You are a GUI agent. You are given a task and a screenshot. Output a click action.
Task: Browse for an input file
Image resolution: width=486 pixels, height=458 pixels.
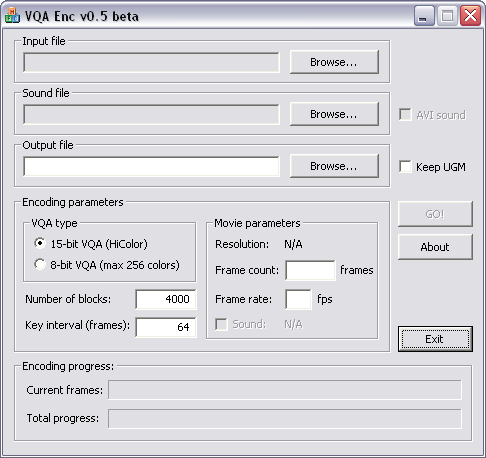click(334, 62)
